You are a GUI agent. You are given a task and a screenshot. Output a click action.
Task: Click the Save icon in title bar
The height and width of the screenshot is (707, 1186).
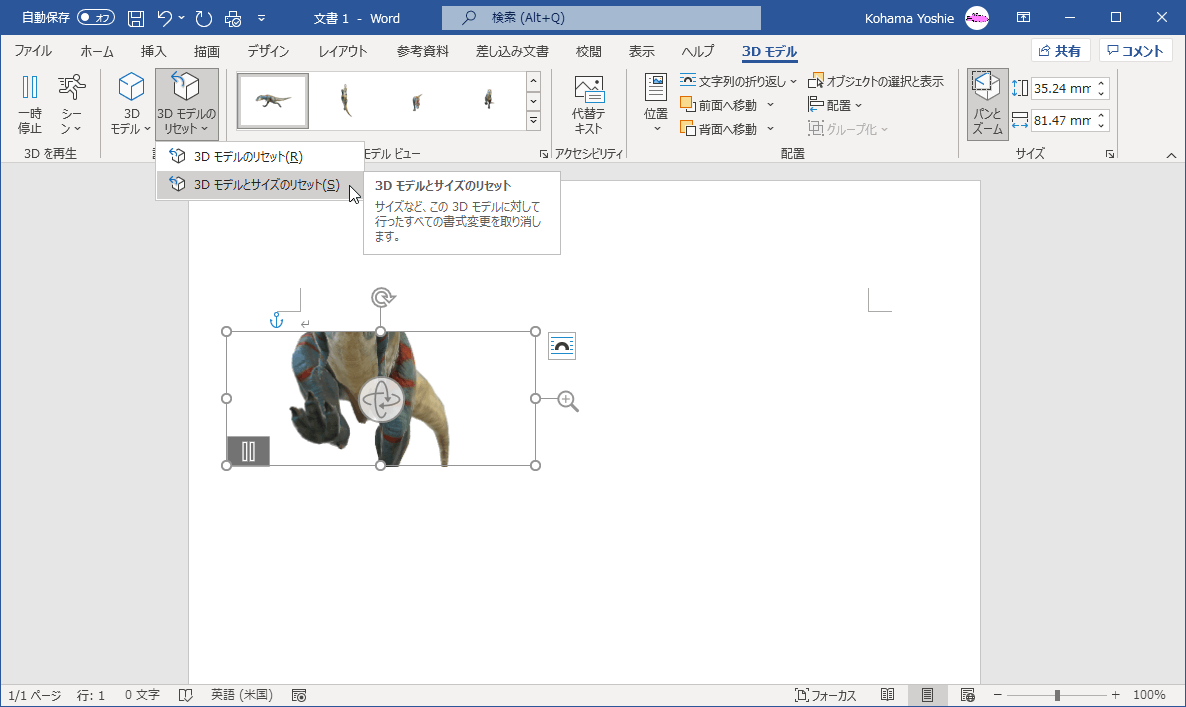tap(136, 18)
